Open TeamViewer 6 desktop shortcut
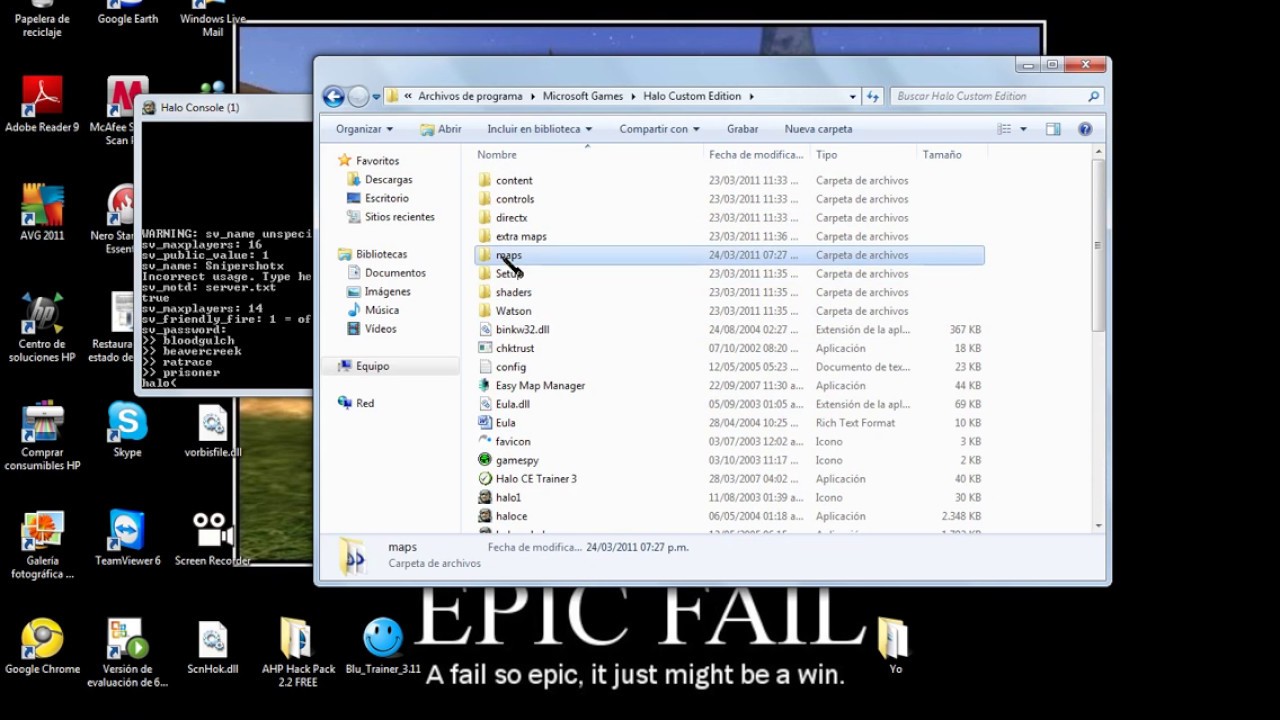Viewport: 1280px width, 720px height. click(127, 538)
